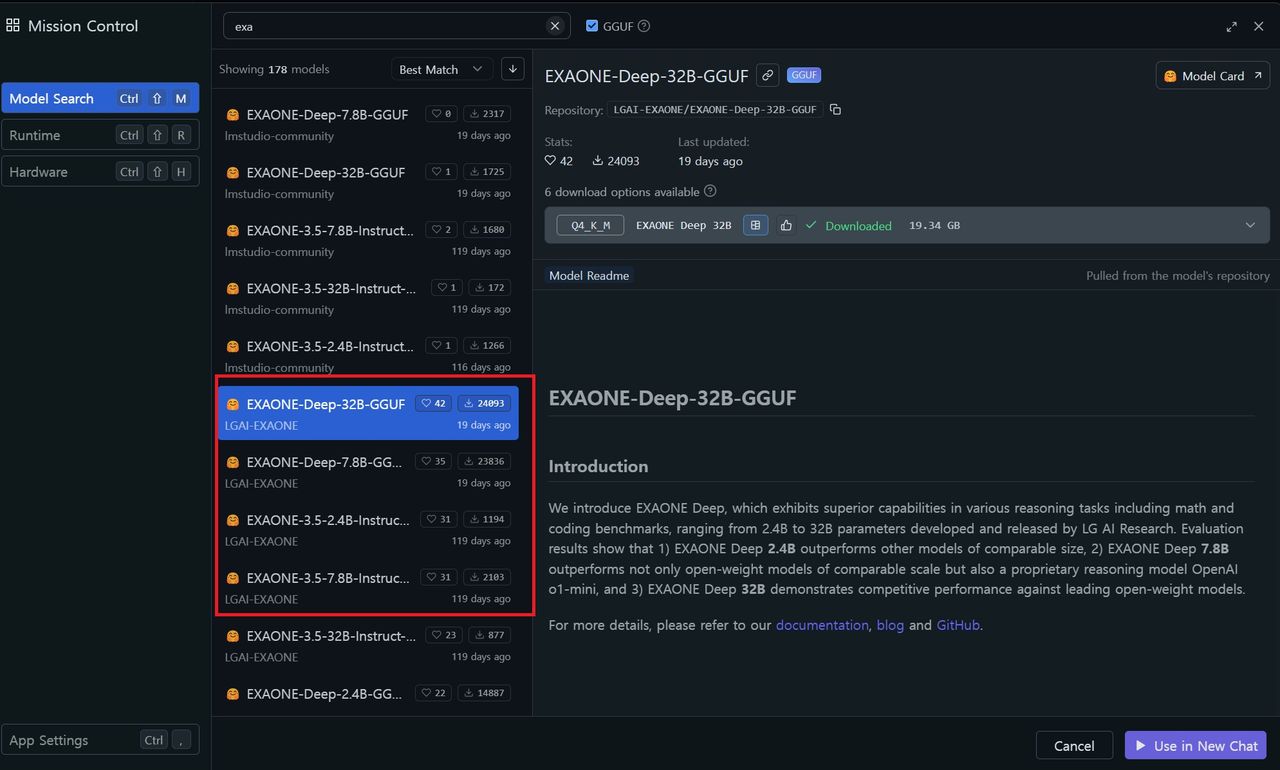Open the blog link
This screenshot has width=1280, height=770.
point(890,625)
